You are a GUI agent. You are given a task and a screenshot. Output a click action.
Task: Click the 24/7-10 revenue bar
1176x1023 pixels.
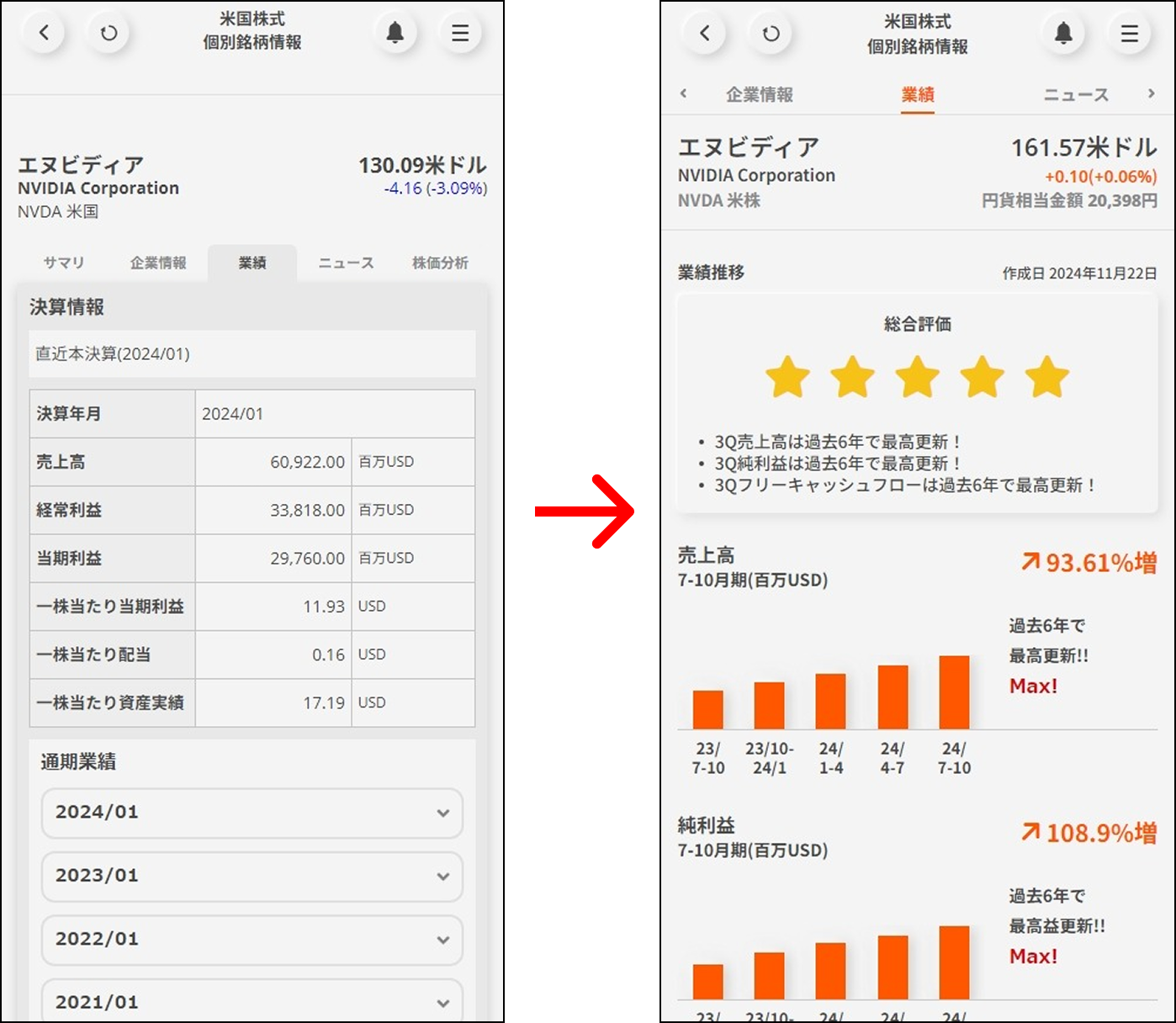954,692
